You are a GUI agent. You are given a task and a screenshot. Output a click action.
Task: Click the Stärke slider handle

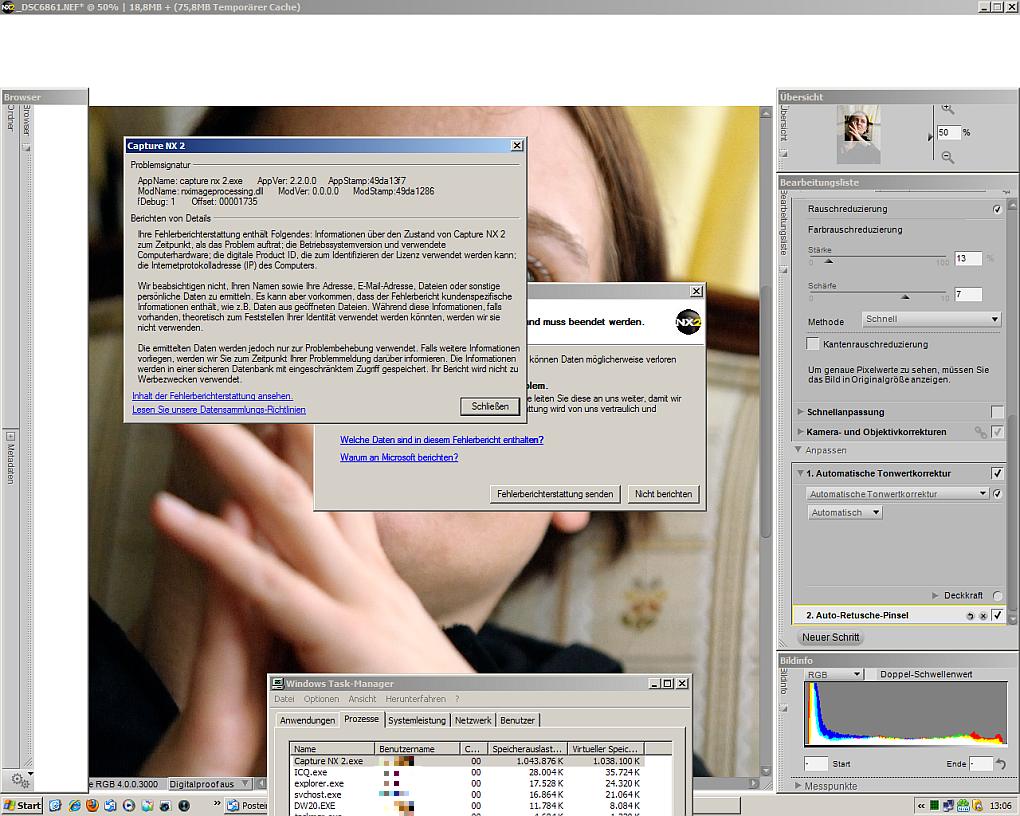829,261
